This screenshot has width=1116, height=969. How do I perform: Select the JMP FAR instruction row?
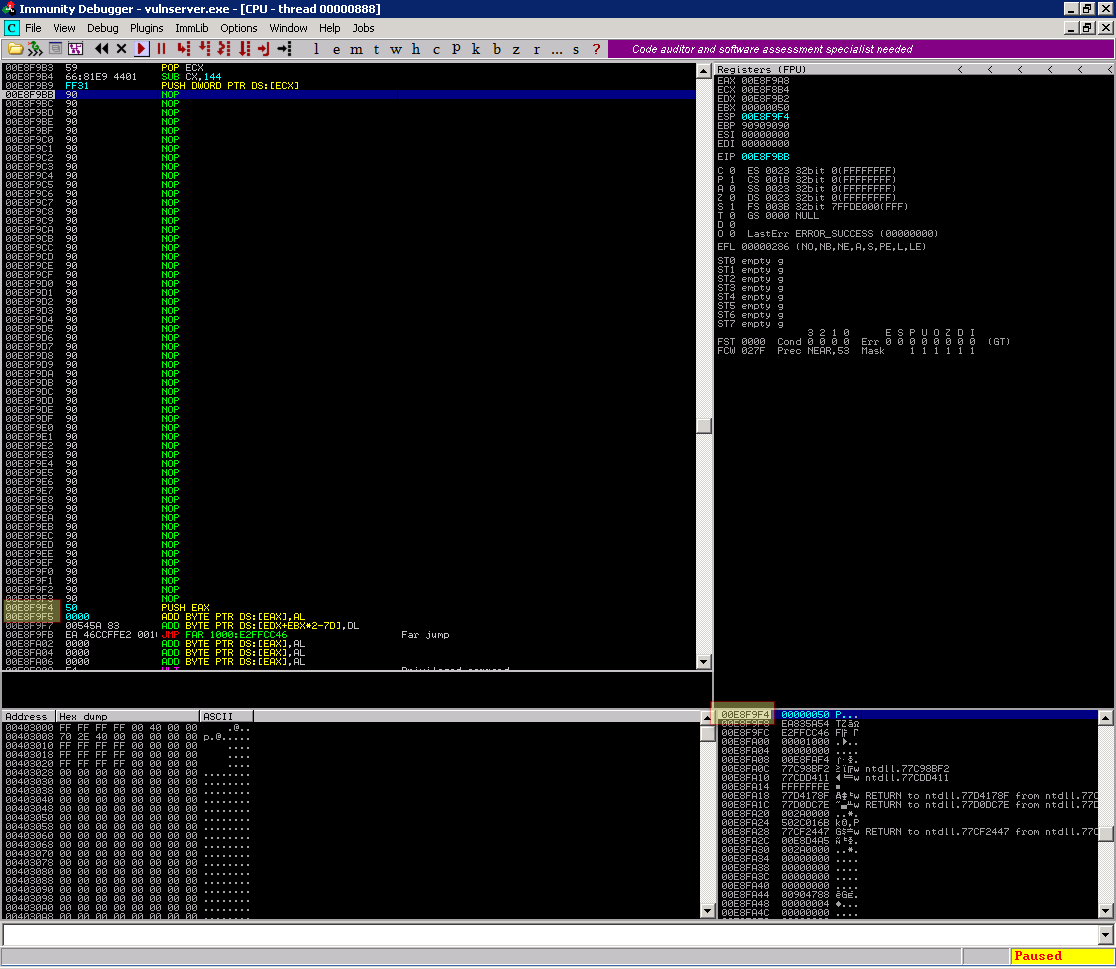click(x=349, y=635)
